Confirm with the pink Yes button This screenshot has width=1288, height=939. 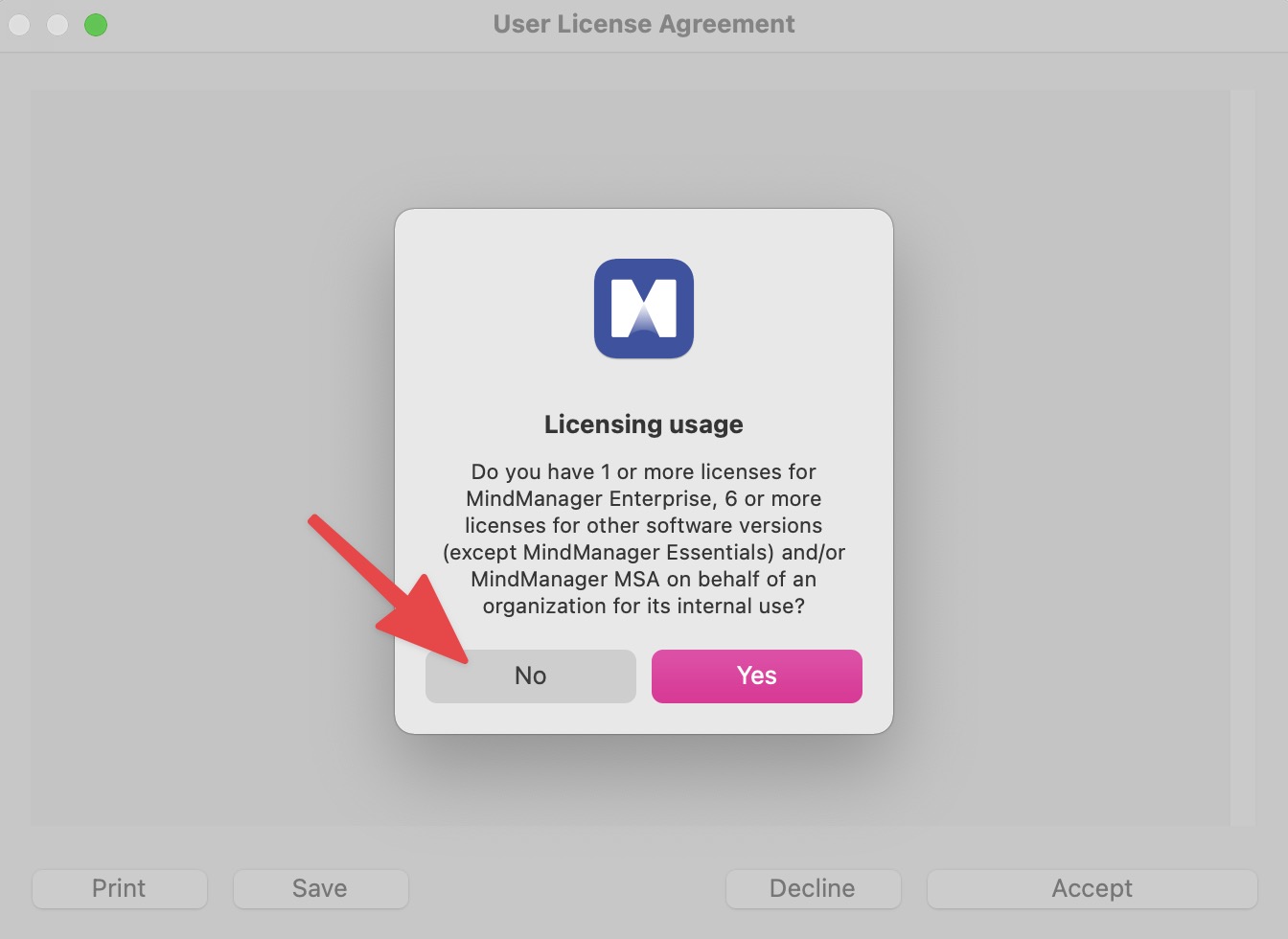pos(757,676)
